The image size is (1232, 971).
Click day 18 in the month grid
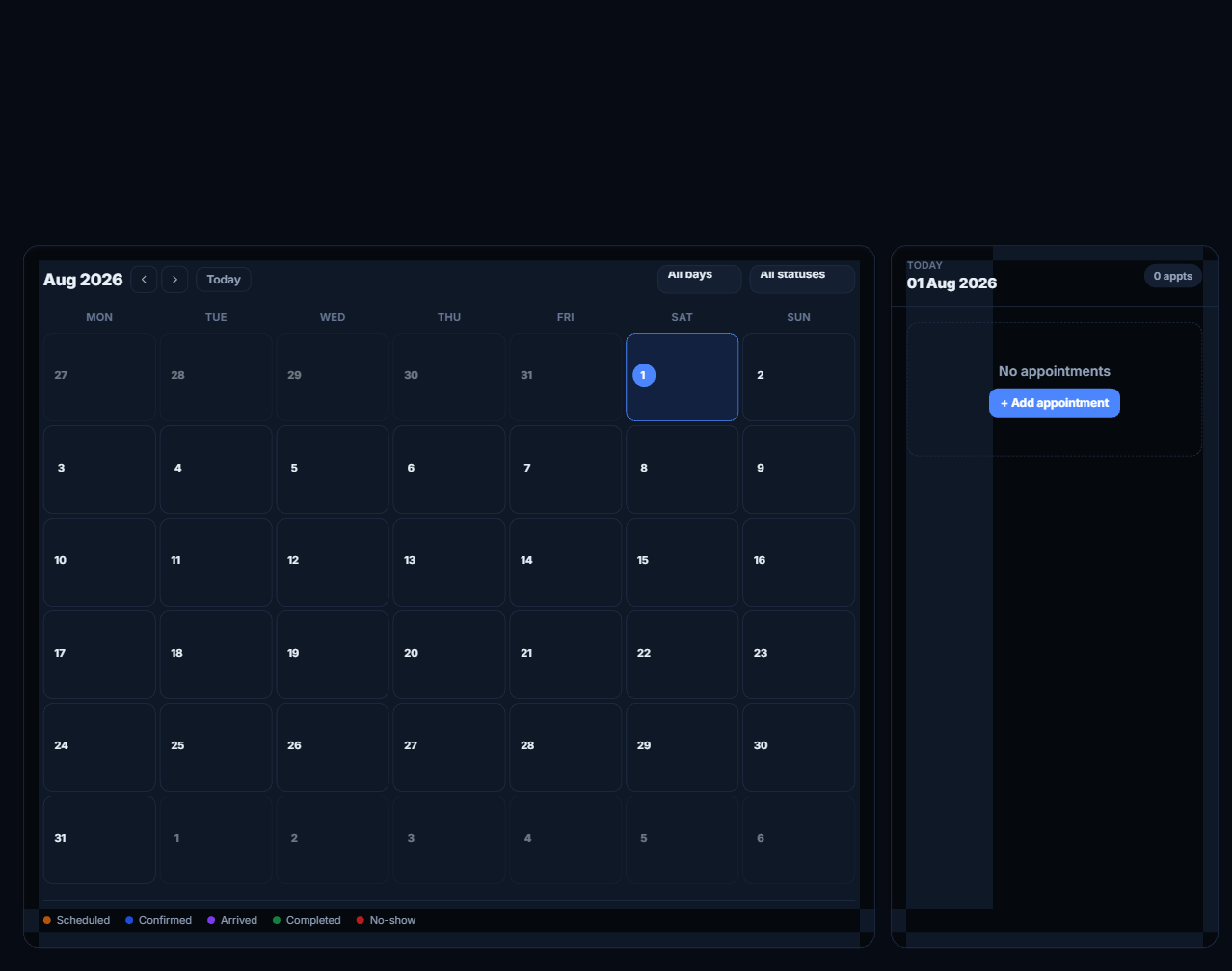216,655
